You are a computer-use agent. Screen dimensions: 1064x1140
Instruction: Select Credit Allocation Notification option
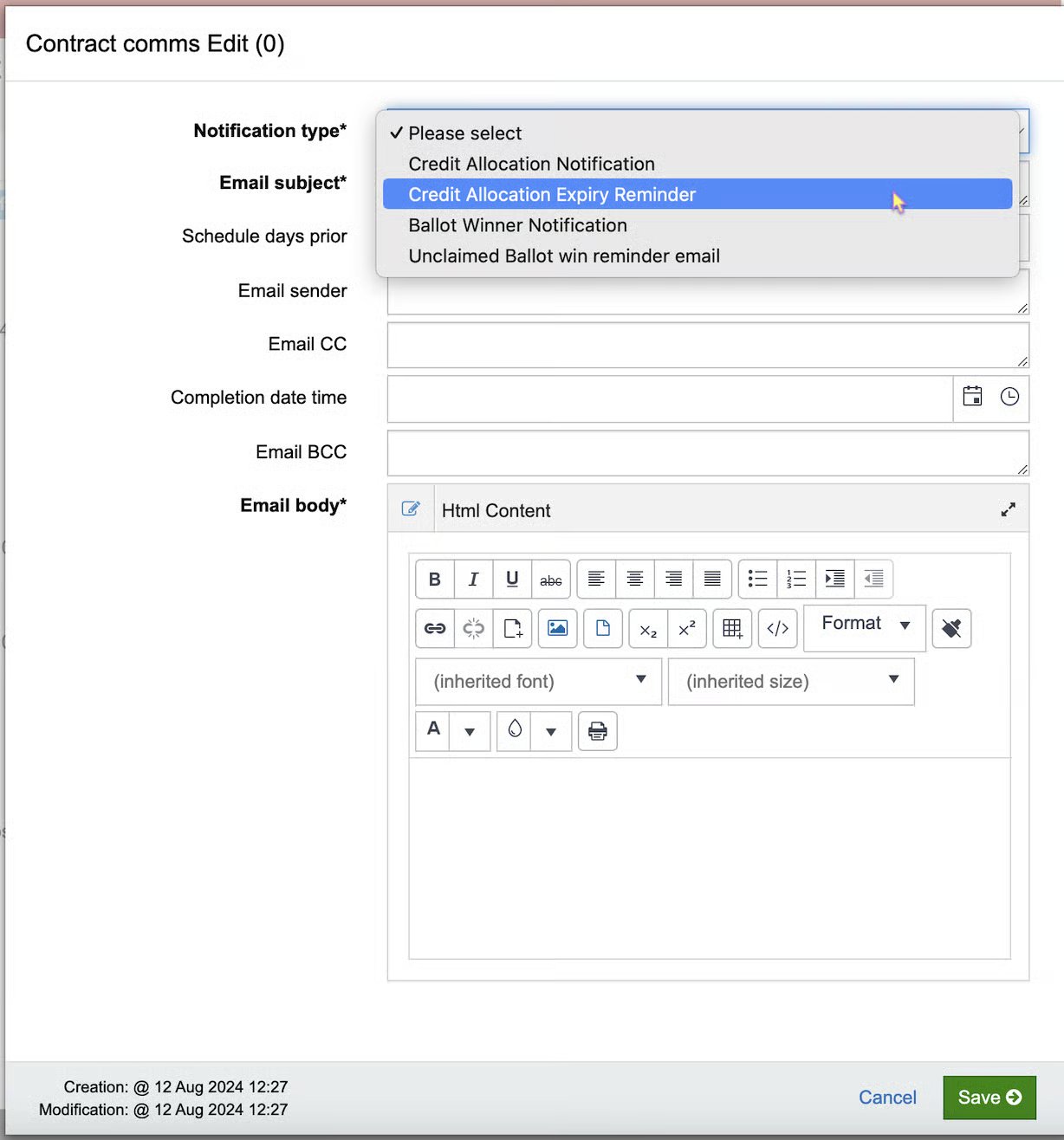click(x=697, y=164)
